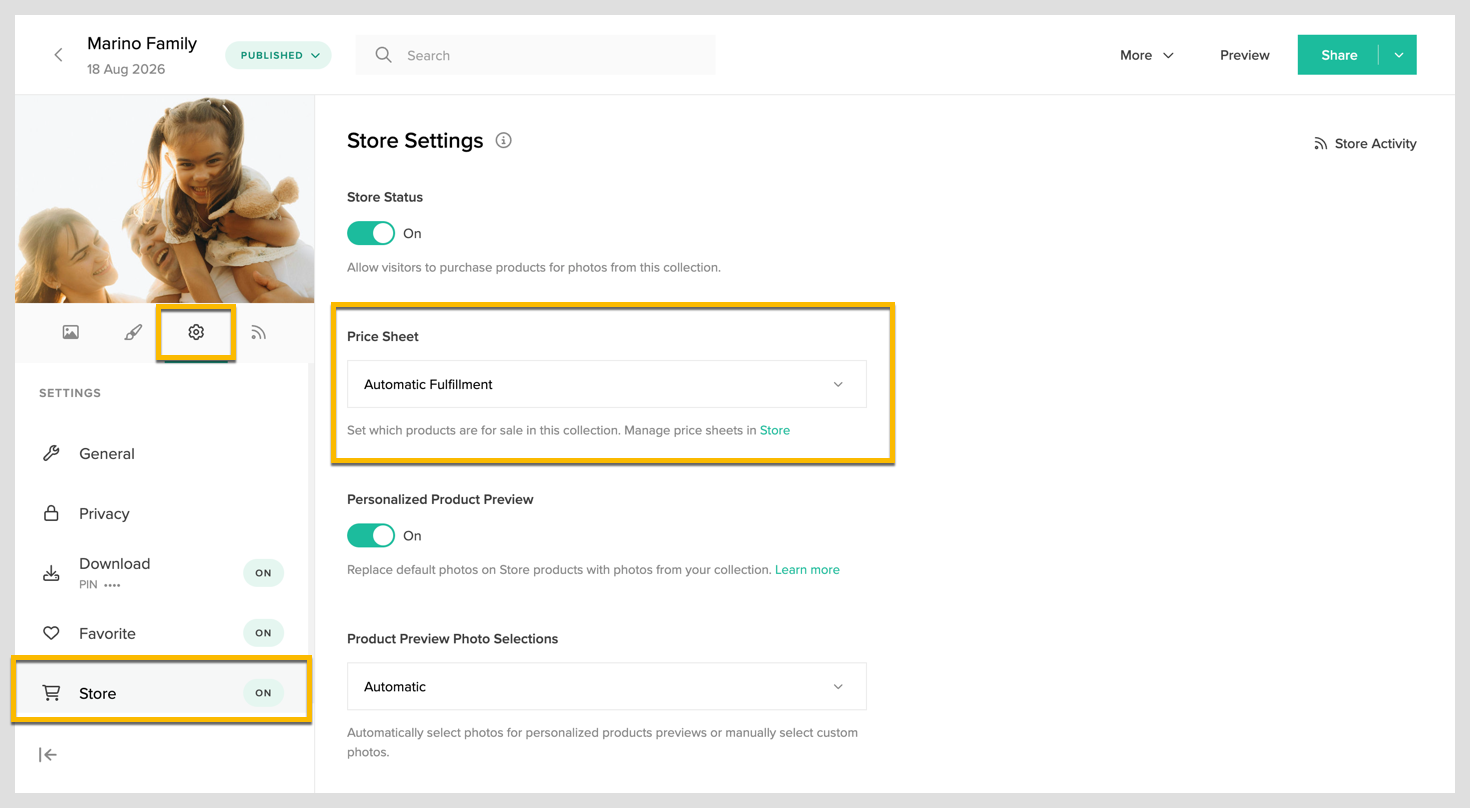1470x808 pixels.
Task: Click the Favorite ON badge
Action: pos(263,633)
